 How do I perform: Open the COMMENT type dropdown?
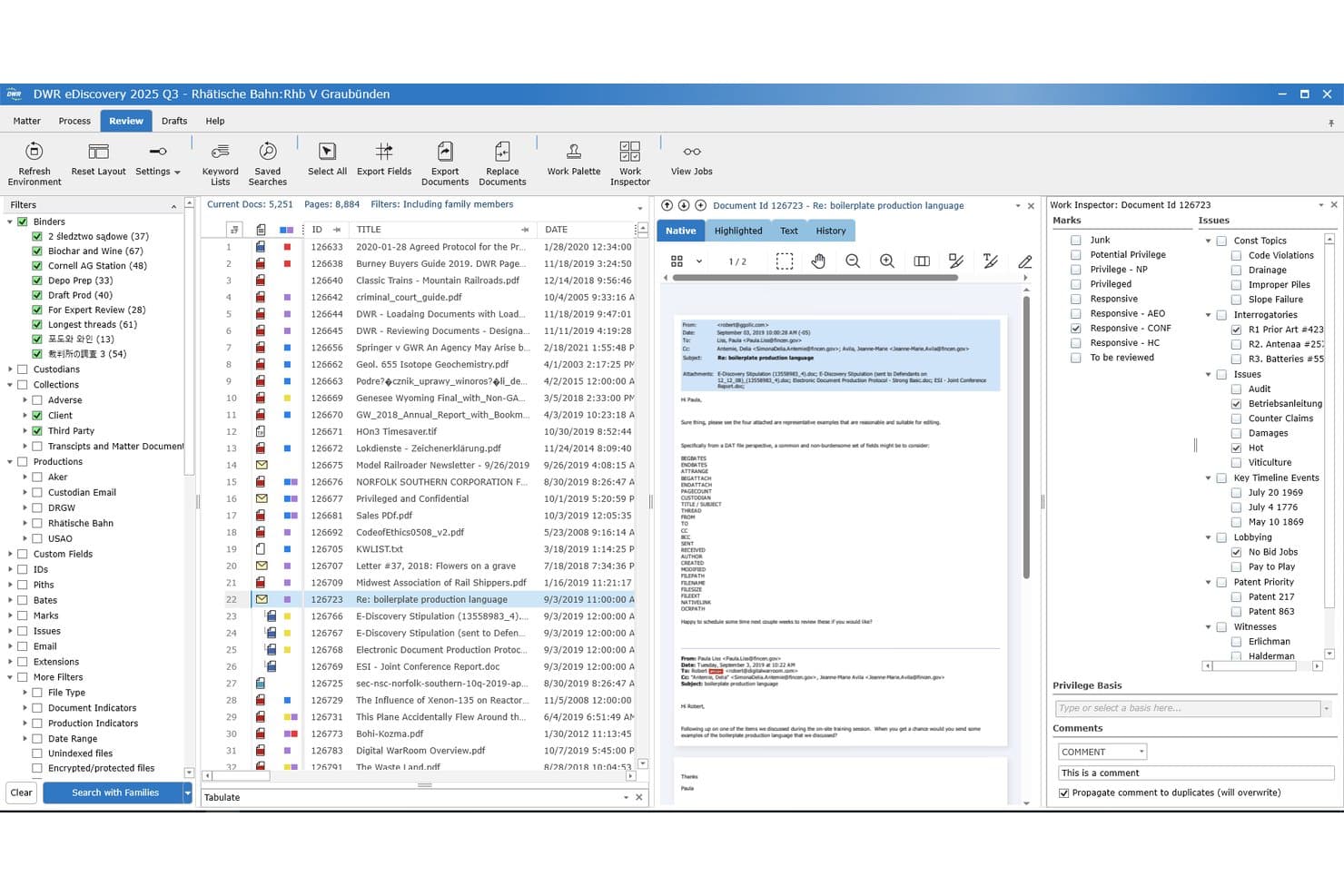pyautogui.click(x=1102, y=752)
